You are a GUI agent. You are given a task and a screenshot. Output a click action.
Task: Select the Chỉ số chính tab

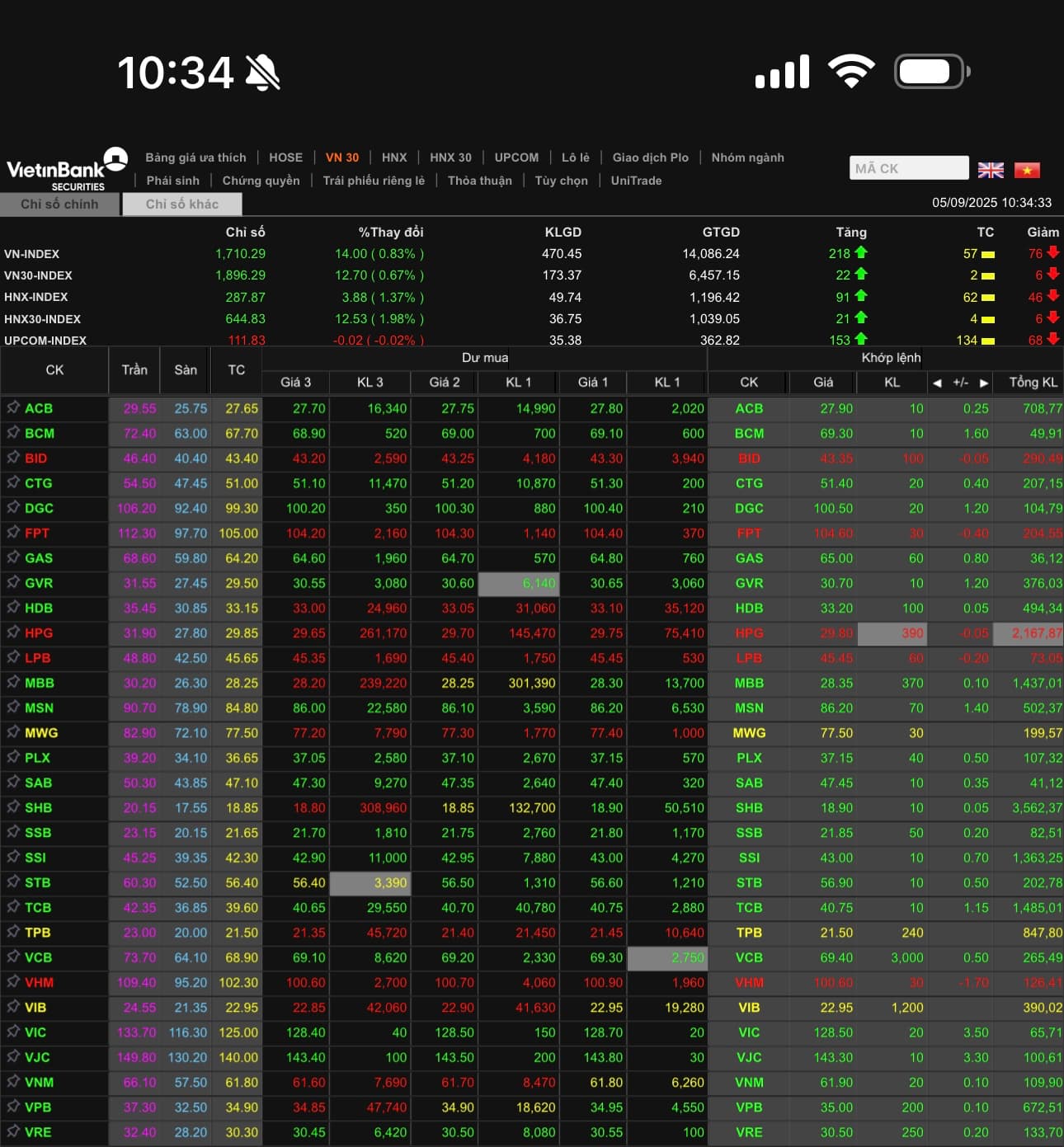click(59, 204)
